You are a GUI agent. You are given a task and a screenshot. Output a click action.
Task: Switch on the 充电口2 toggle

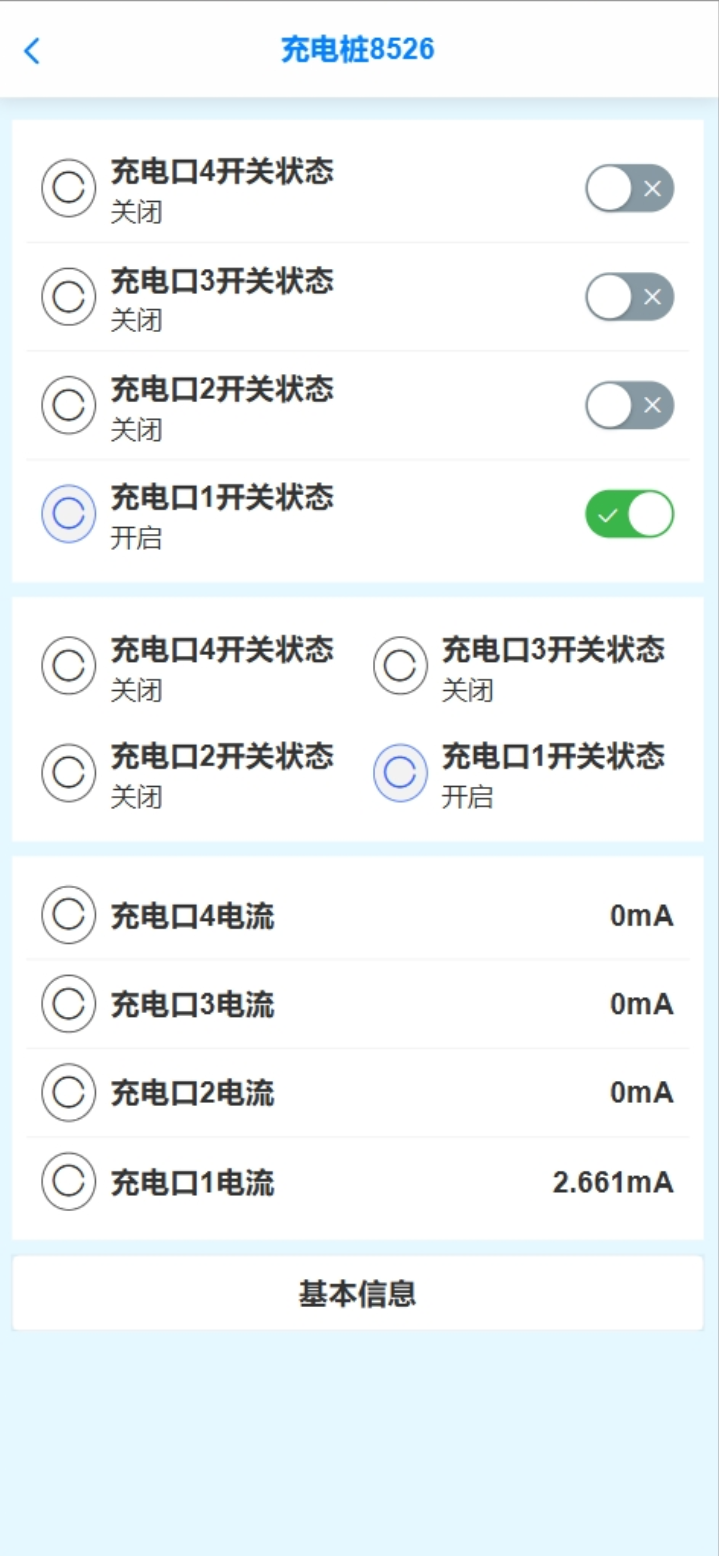[629, 405]
